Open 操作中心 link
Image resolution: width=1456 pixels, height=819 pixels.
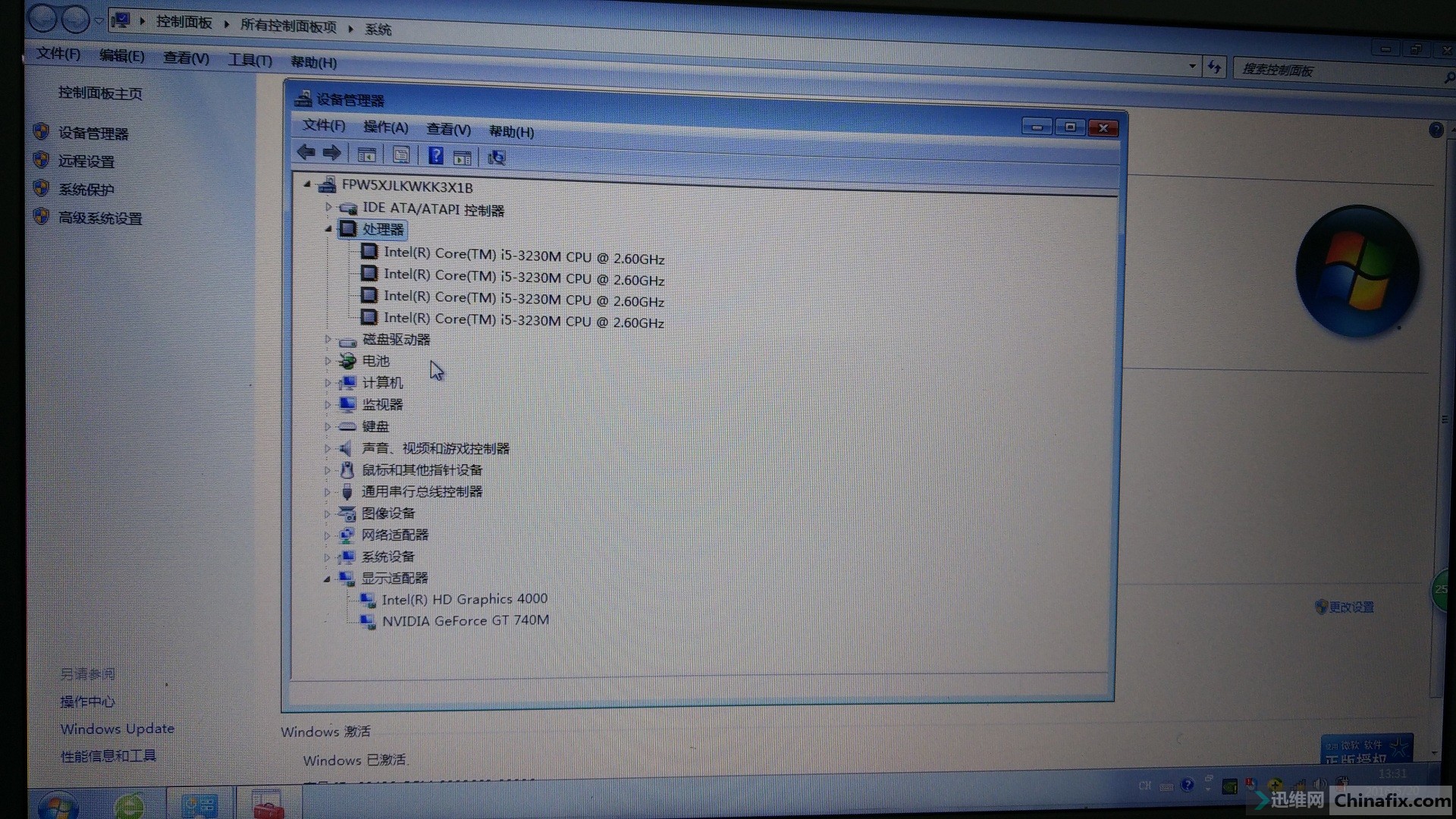(x=87, y=701)
